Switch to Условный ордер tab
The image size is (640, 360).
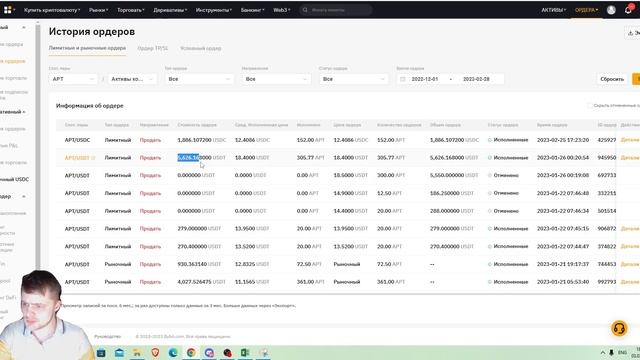(x=201, y=48)
